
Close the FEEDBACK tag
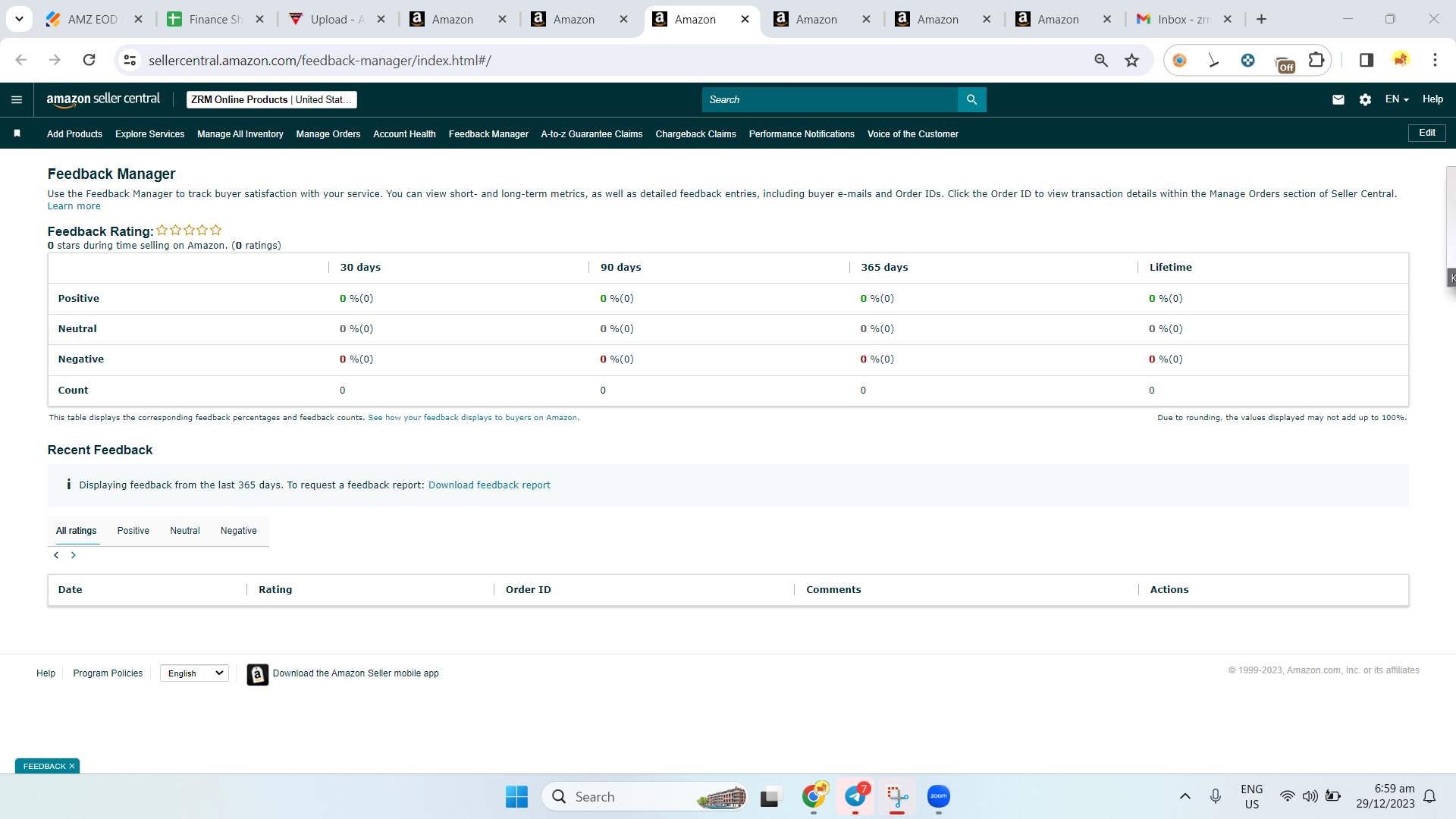pyautogui.click(x=72, y=766)
